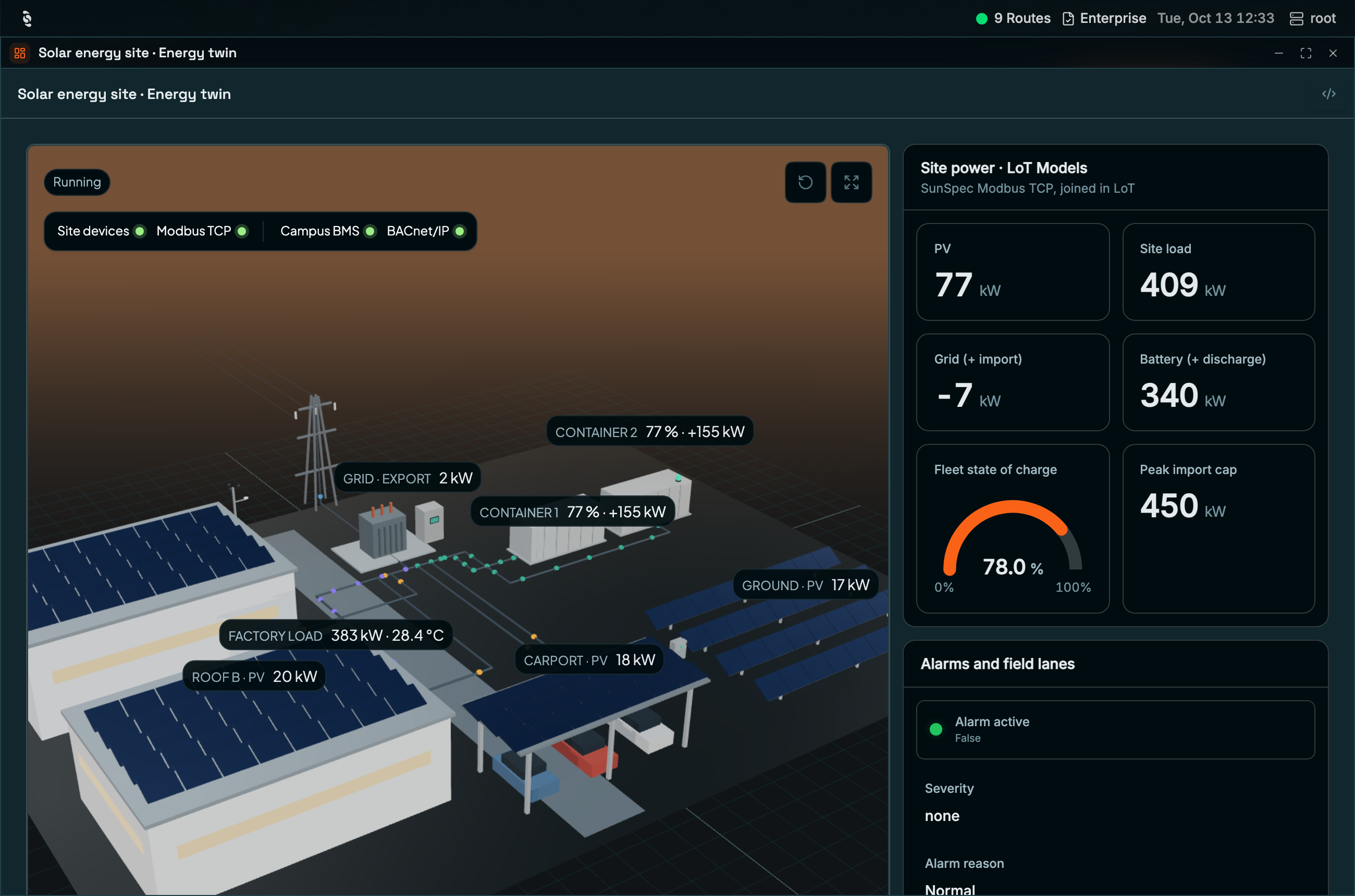Click the BACnet/IP status dot
The image size is (1355, 896).
point(460,231)
